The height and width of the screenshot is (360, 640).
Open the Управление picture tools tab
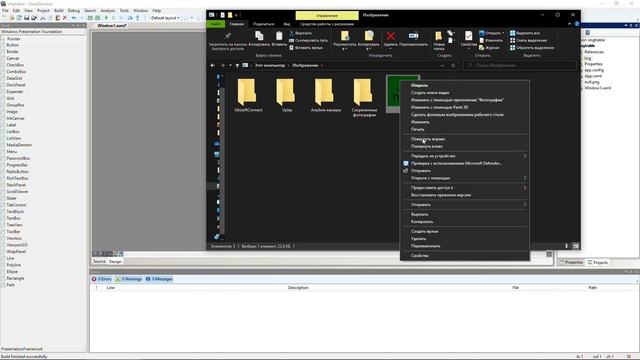click(327, 16)
